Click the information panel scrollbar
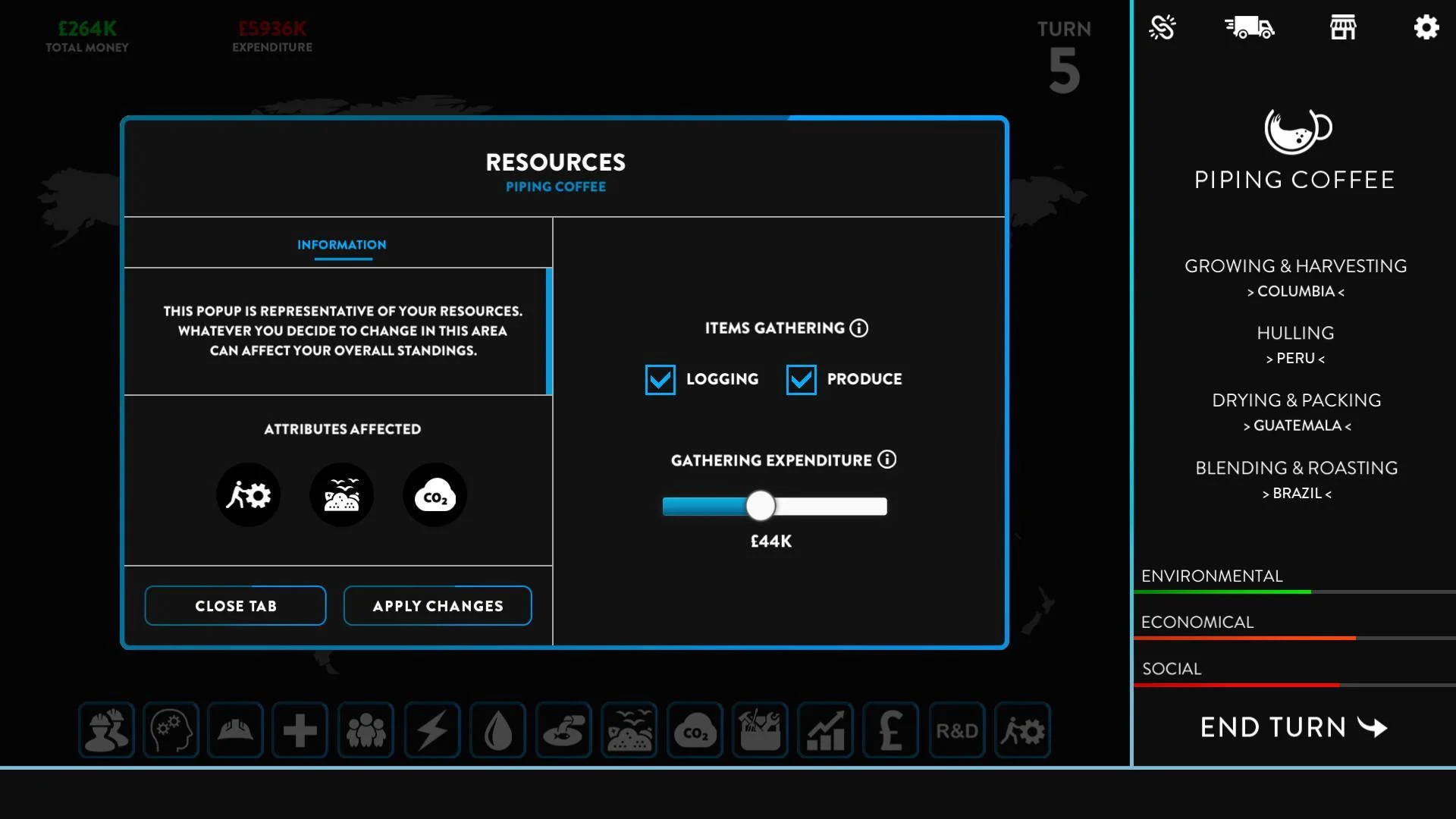Screen dimensions: 1456x819 coord(549,331)
